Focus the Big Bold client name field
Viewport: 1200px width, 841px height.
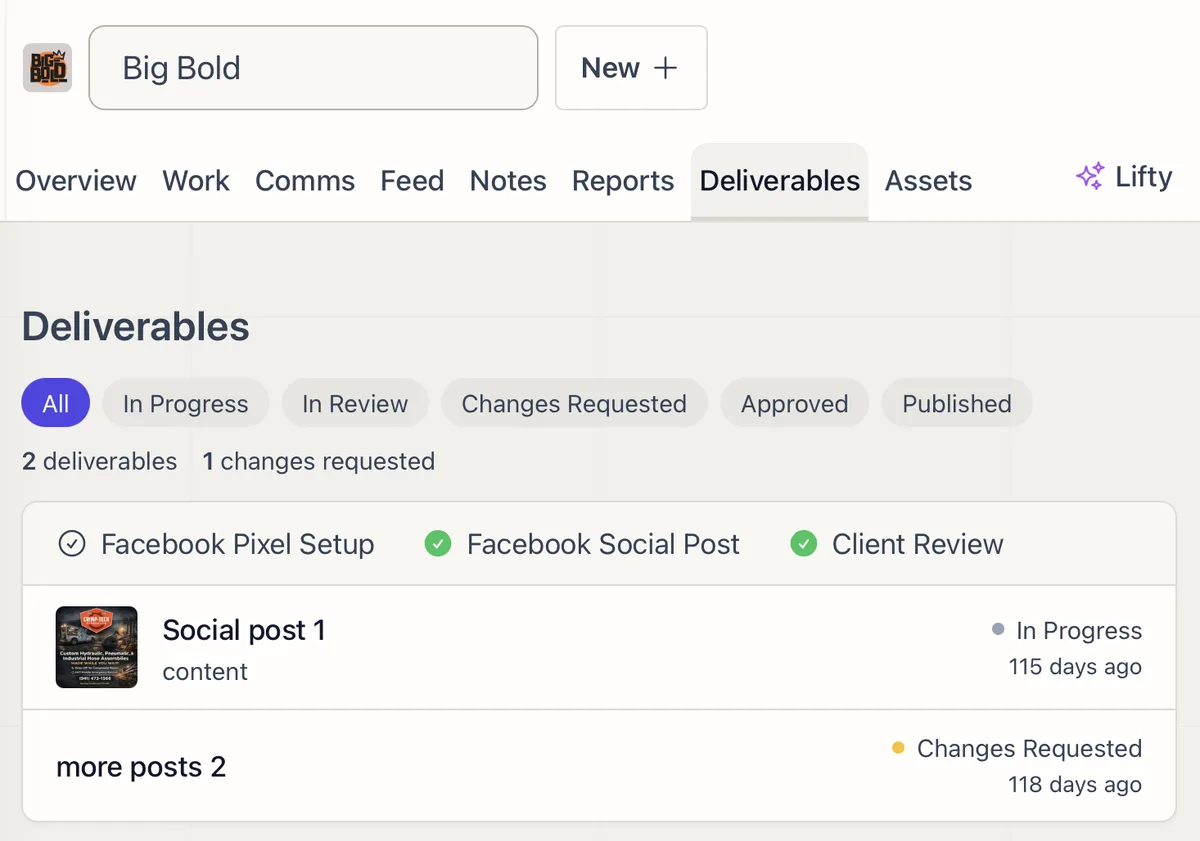(x=313, y=68)
